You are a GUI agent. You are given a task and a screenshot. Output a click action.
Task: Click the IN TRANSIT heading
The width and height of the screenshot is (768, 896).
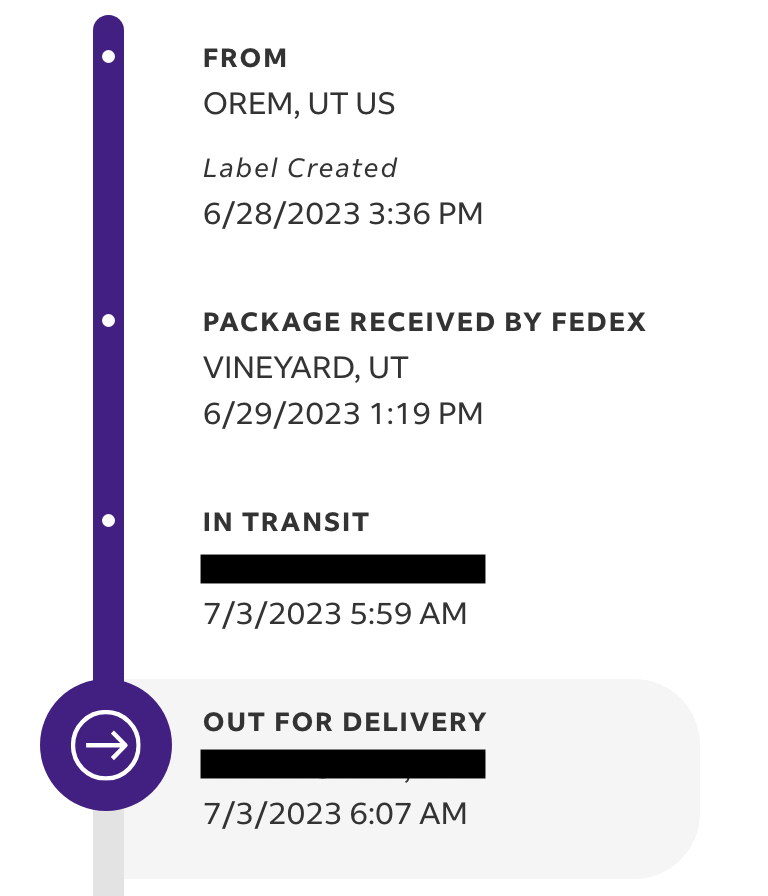click(x=286, y=522)
